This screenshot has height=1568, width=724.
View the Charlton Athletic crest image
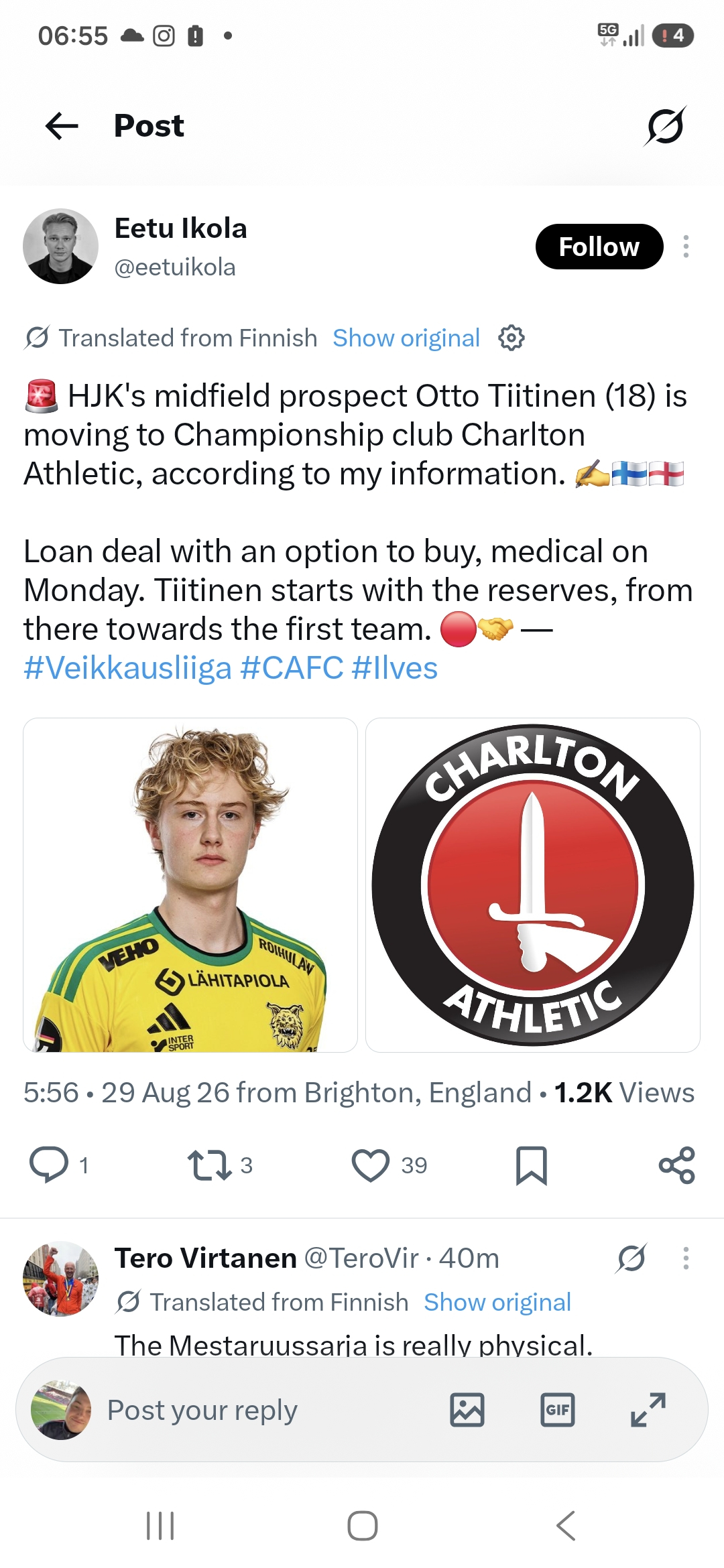tap(533, 885)
